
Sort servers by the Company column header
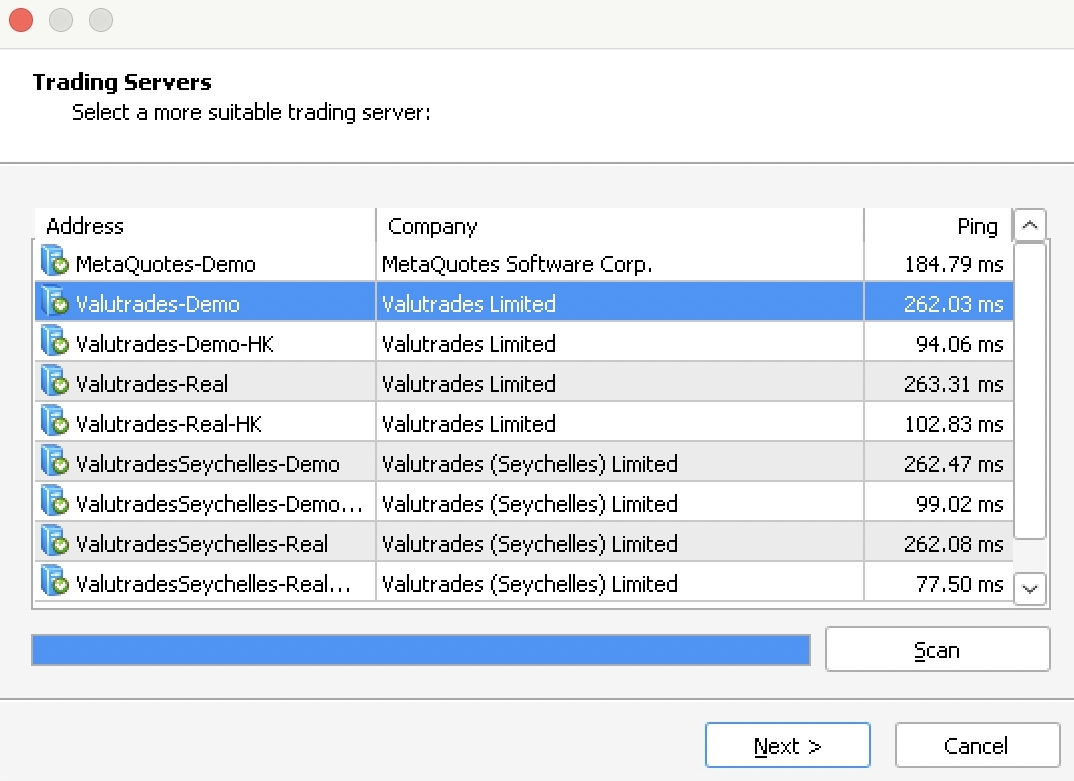pos(619,226)
